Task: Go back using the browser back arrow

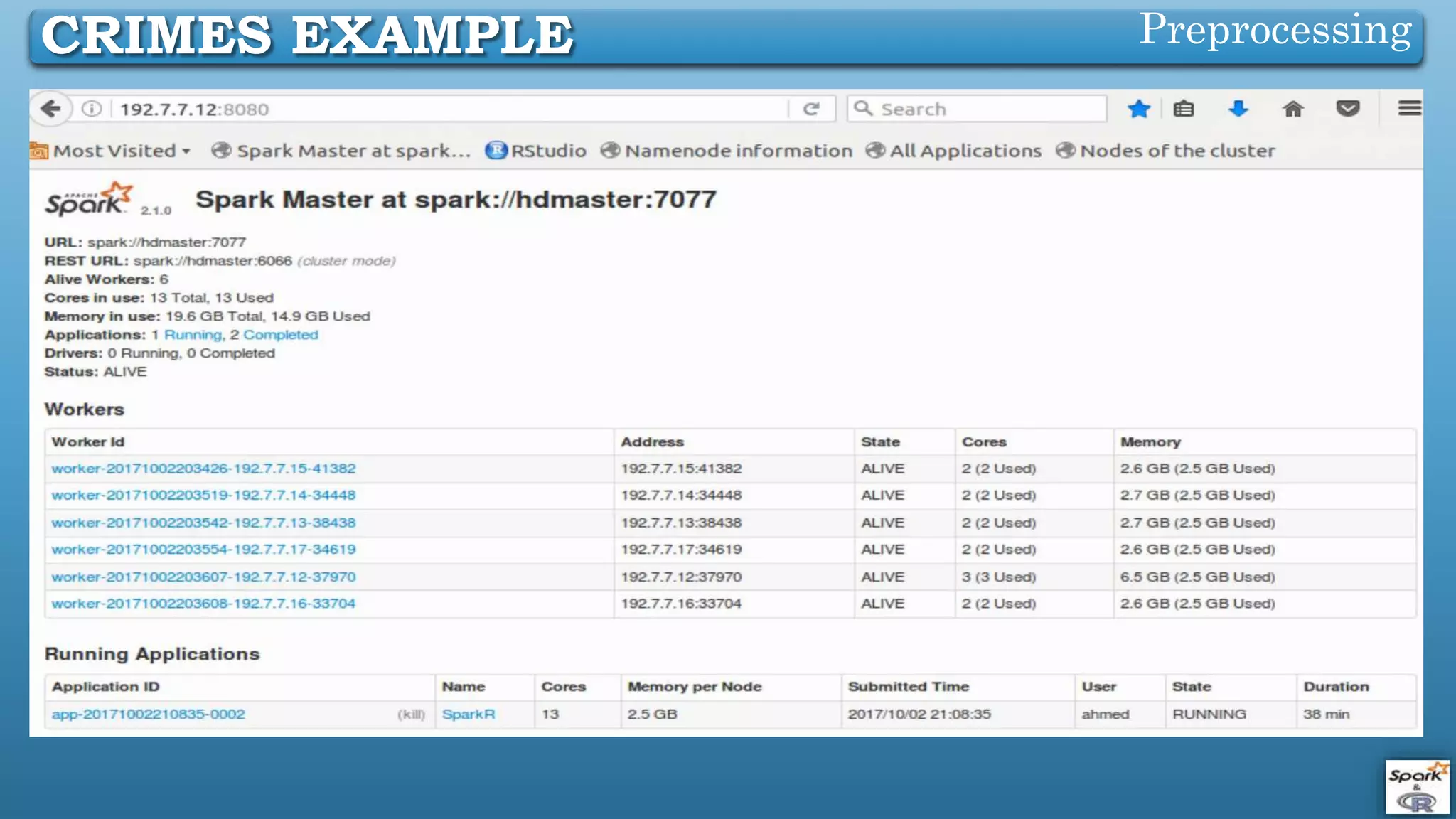Action: click(50, 109)
